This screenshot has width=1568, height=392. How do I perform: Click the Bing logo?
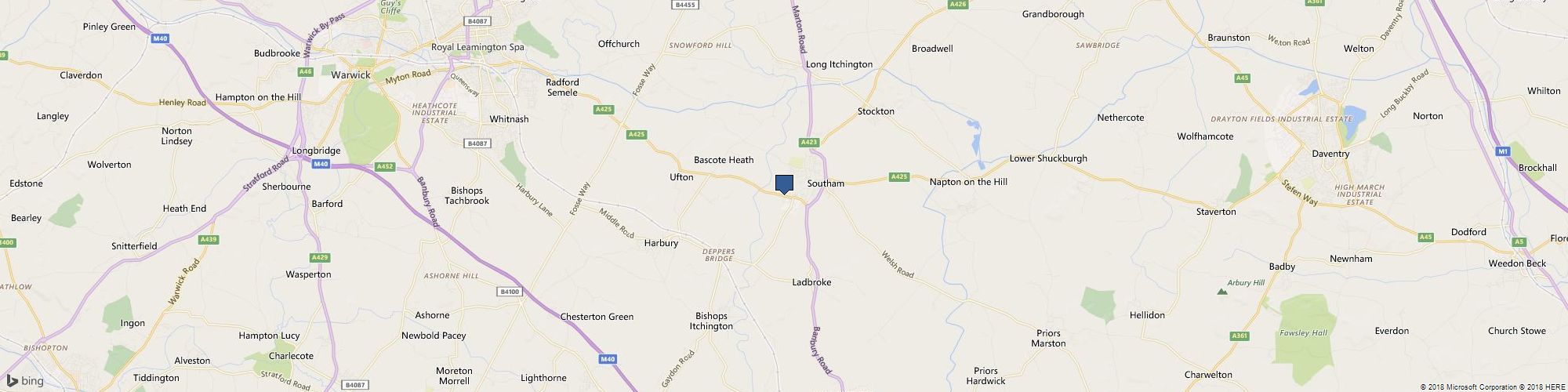coord(26,381)
